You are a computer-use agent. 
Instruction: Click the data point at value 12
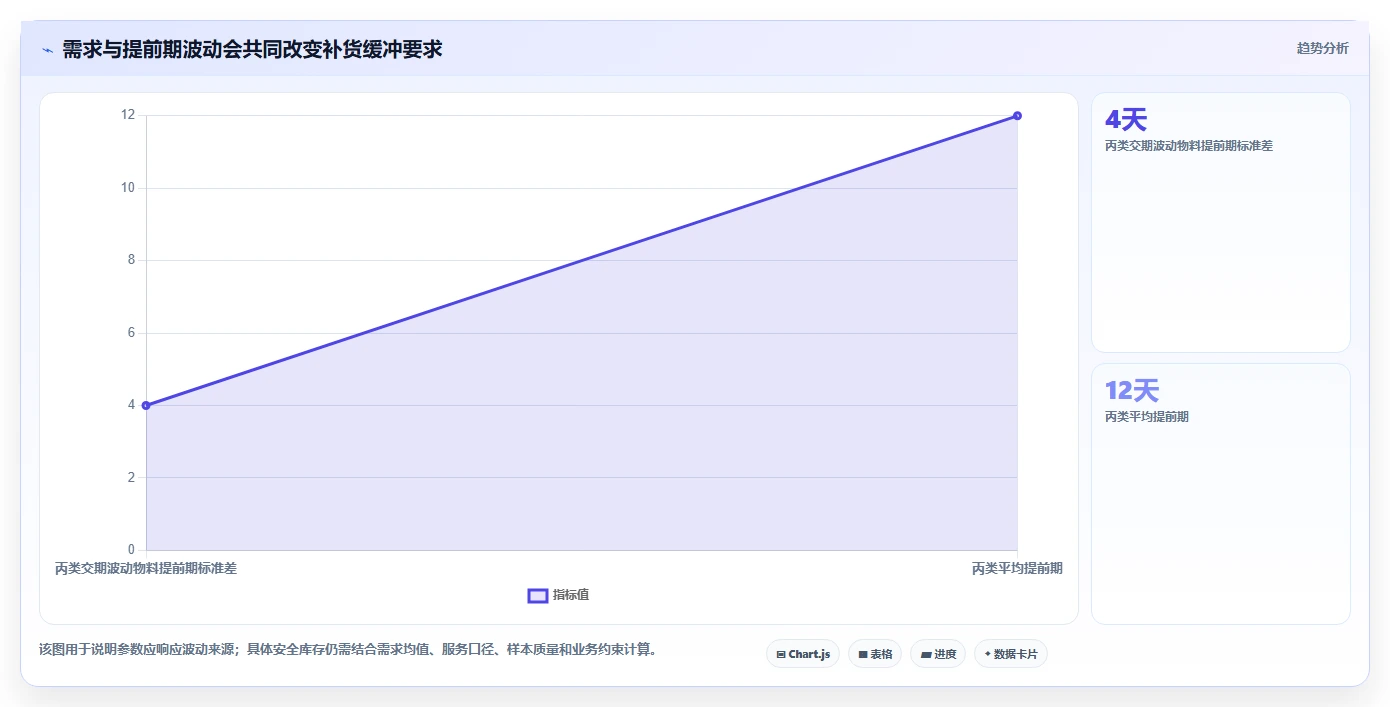click(1017, 115)
